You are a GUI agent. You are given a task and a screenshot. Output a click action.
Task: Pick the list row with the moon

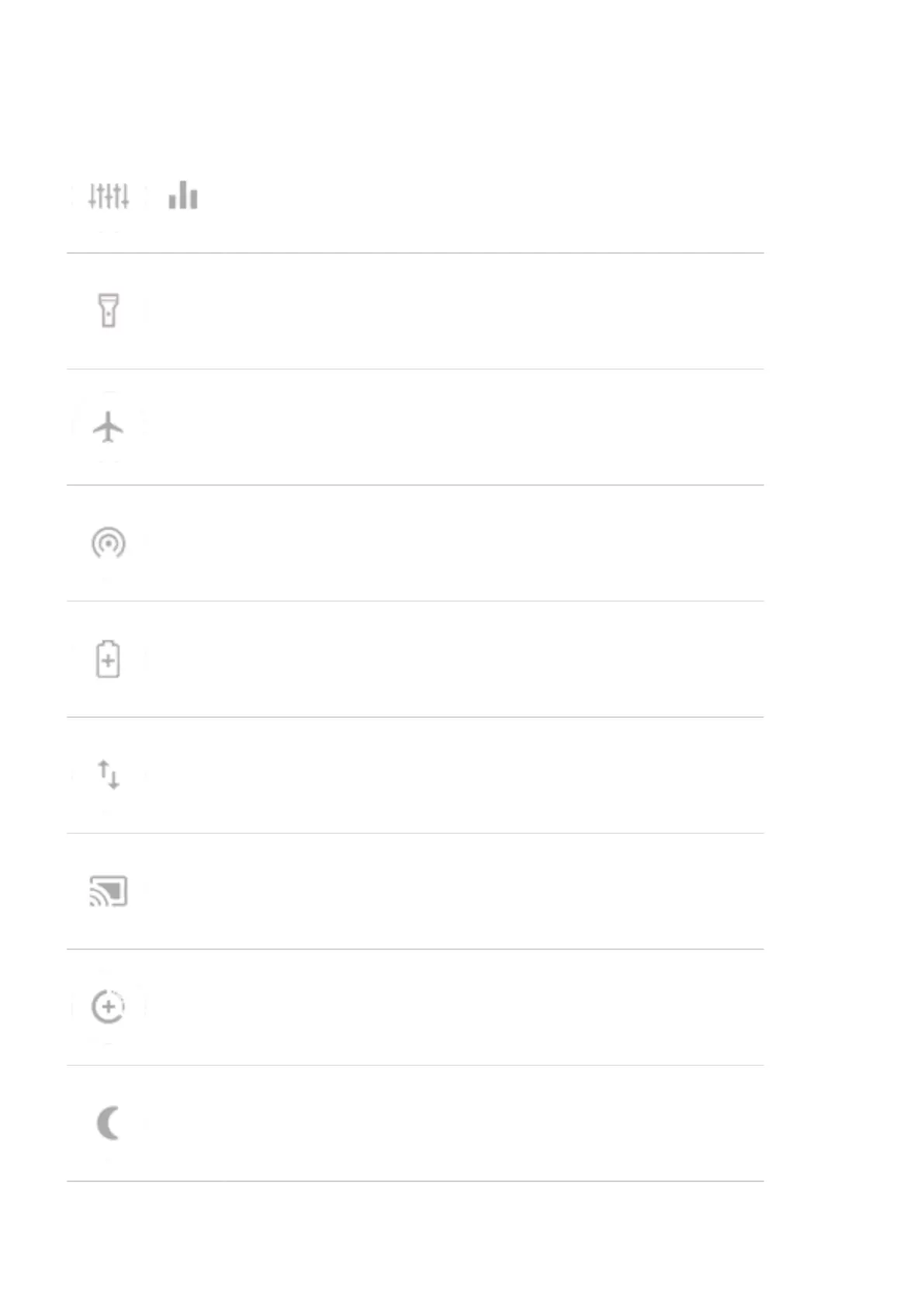(415, 1123)
